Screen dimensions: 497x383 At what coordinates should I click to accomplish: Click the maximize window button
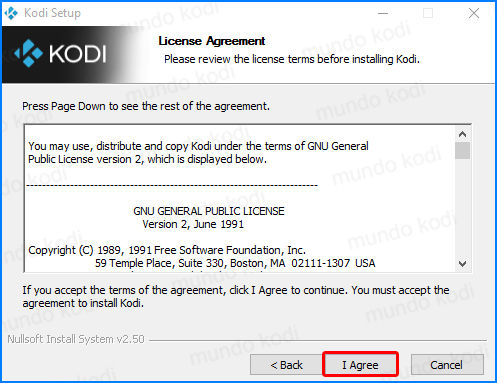tap(428, 13)
